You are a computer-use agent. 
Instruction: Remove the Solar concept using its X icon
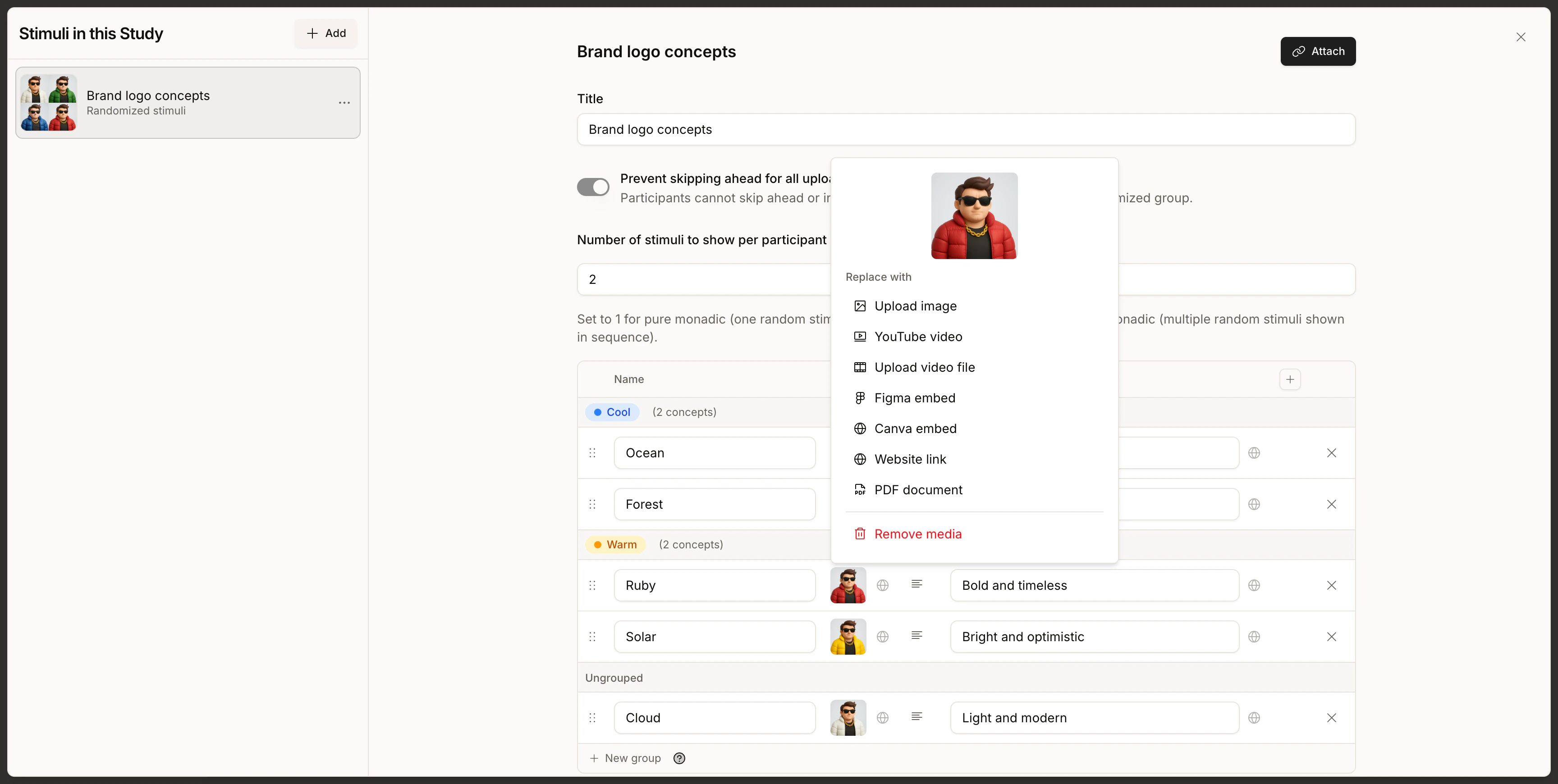[1332, 637]
